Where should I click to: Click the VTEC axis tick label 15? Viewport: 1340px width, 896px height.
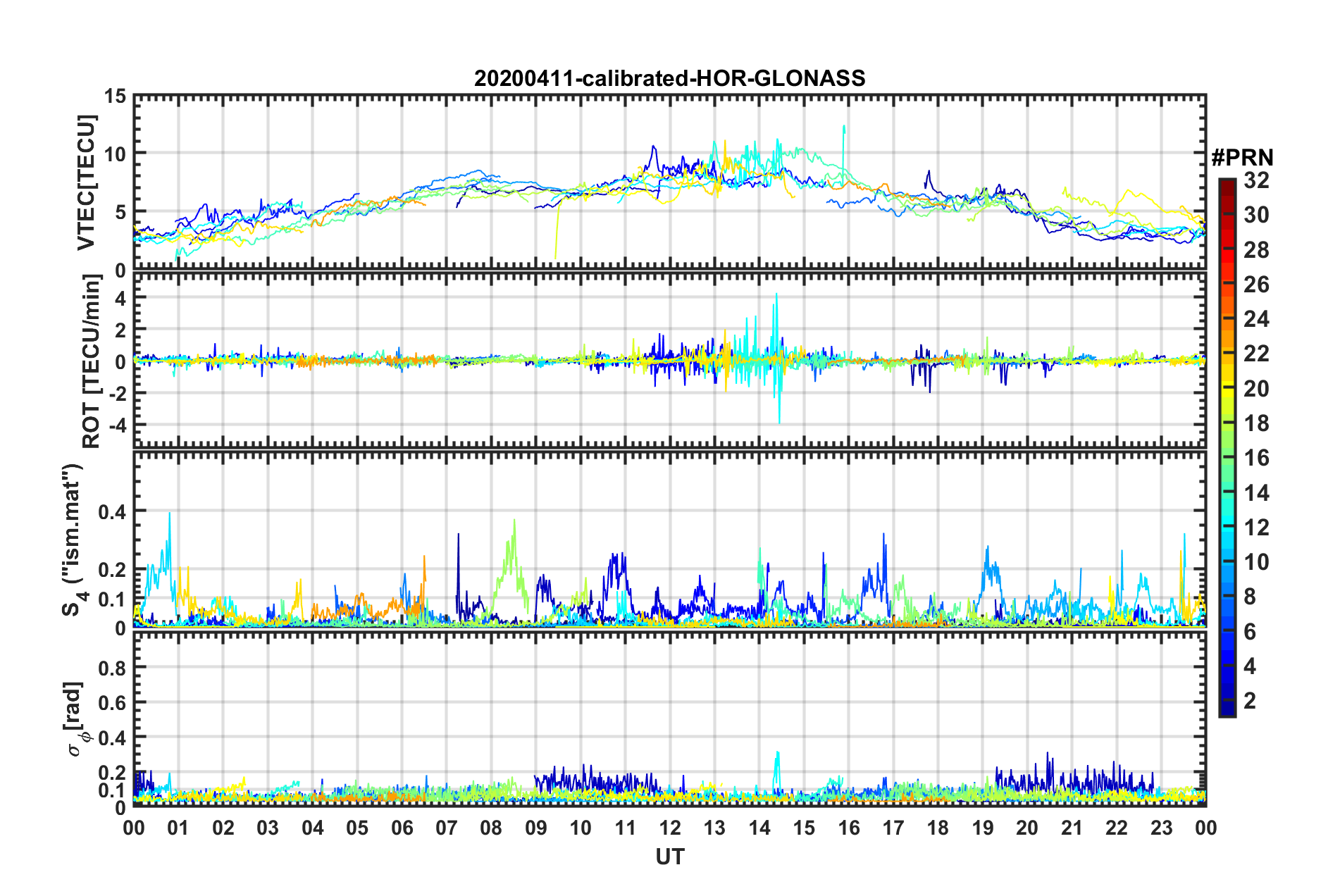115,96
